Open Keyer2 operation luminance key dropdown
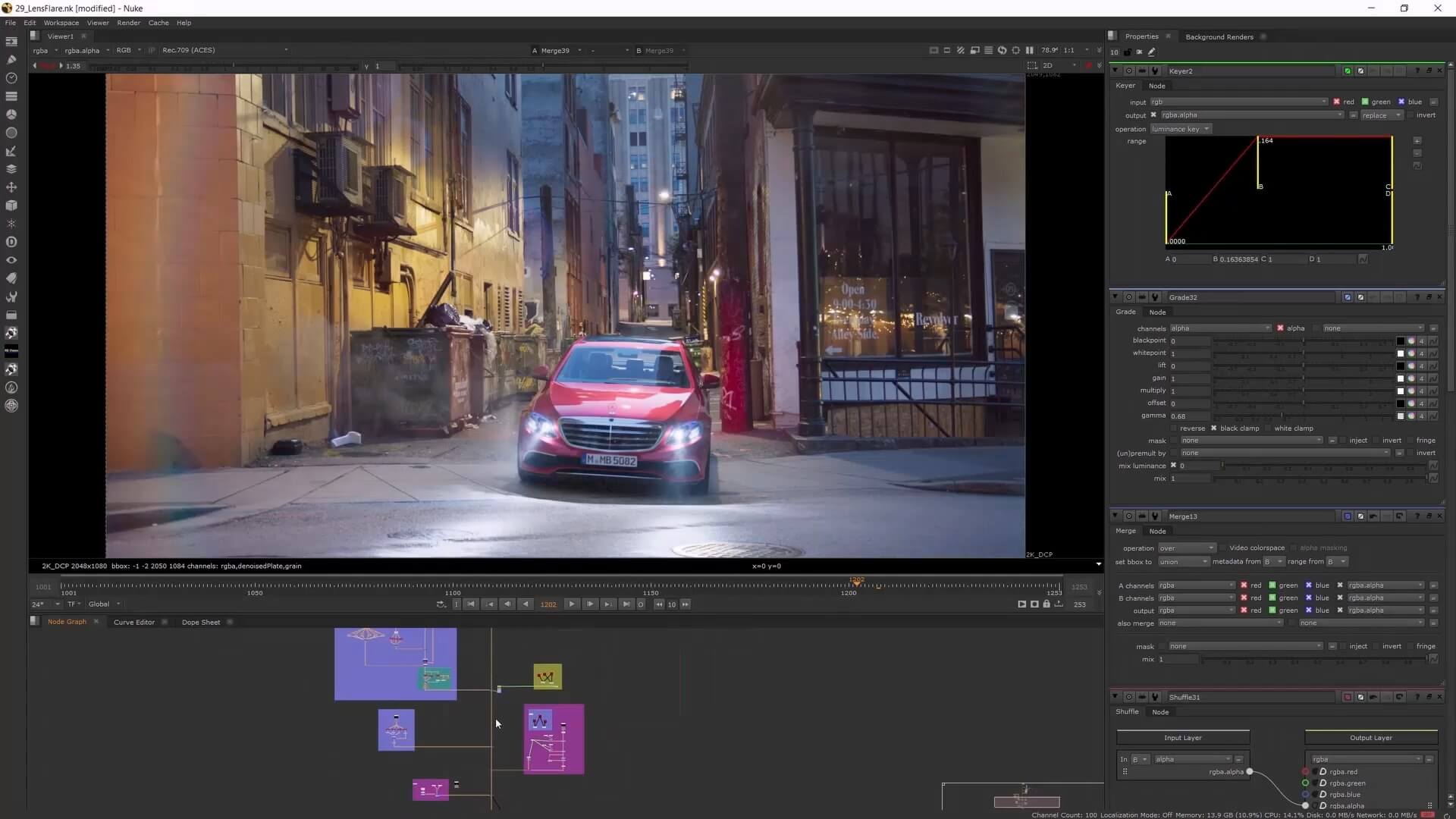This screenshot has width=1456, height=819. pyautogui.click(x=1180, y=129)
